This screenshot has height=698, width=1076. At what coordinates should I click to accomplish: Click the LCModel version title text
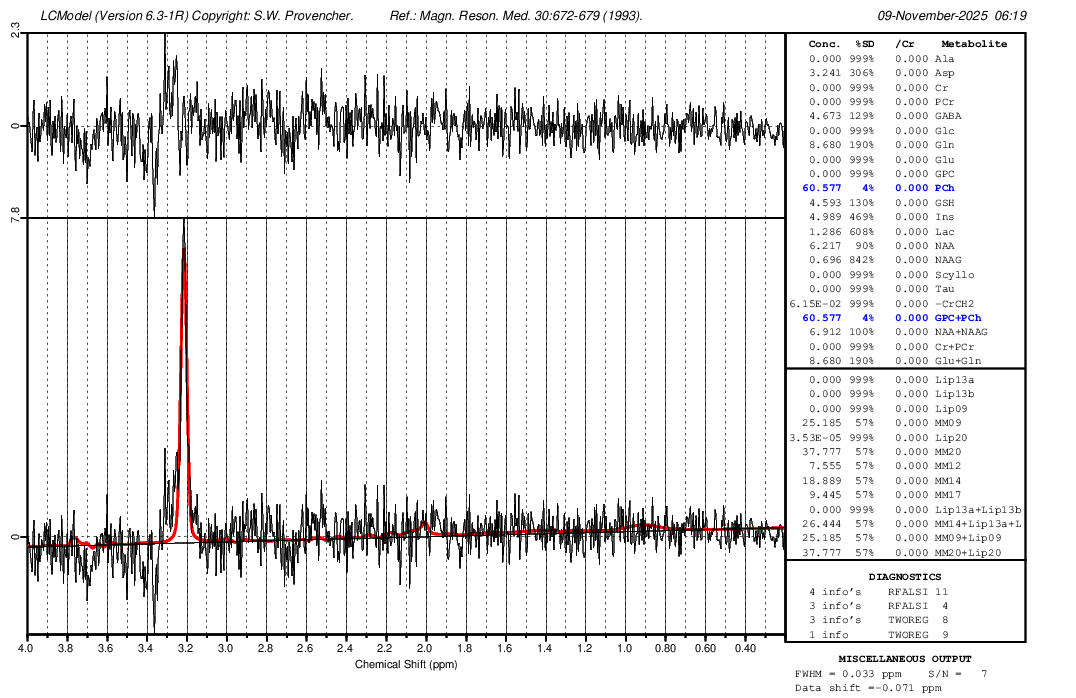(x=200, y=16)
